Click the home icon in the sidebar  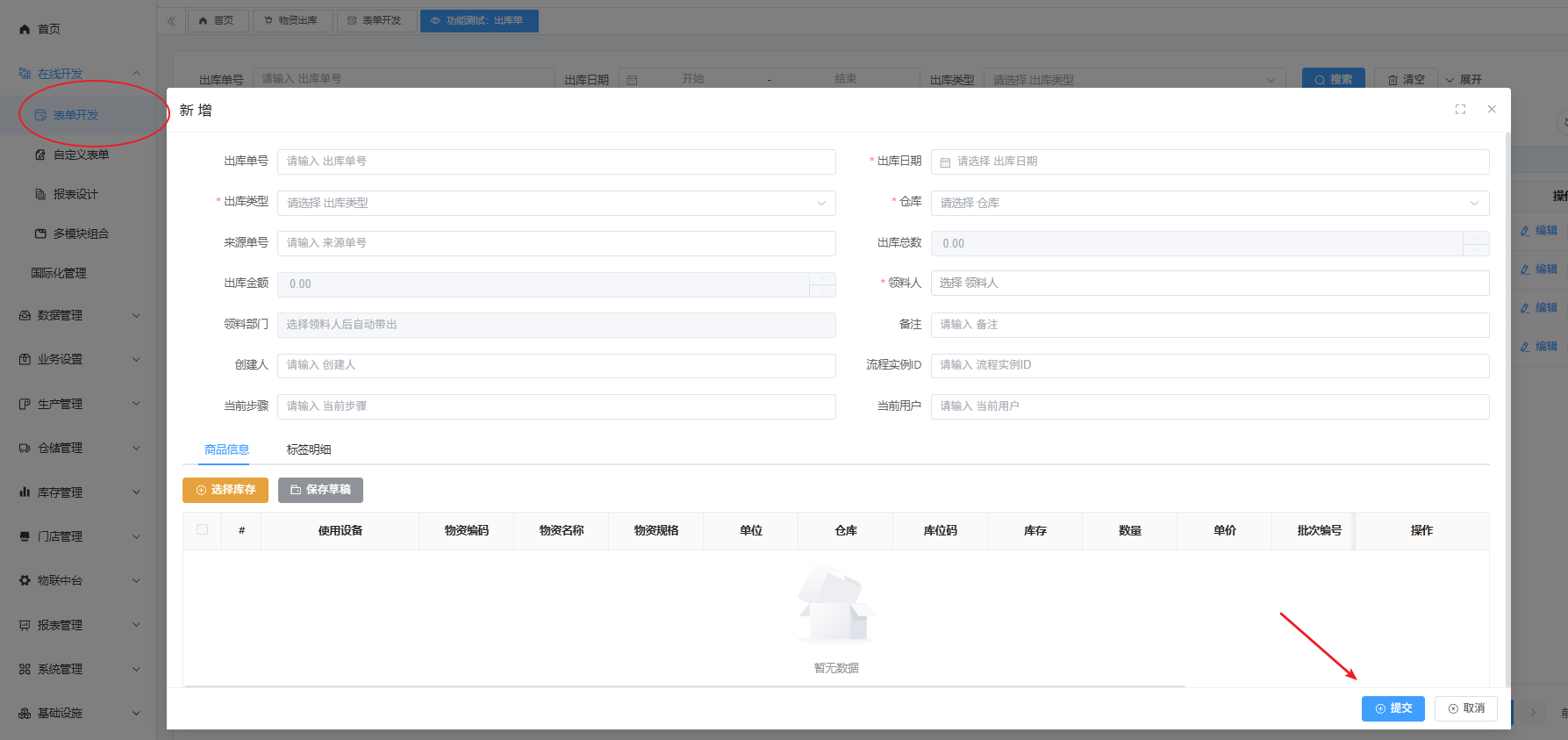tap(25, 29)
